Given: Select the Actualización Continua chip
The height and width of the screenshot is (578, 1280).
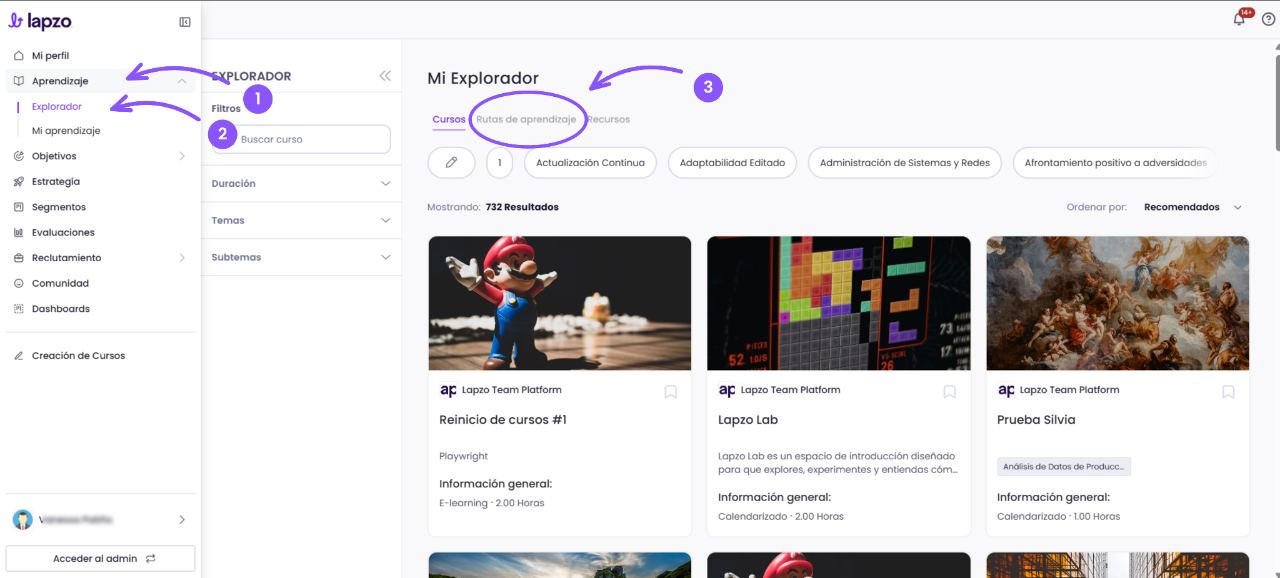Looking at the screenshot, I should pos(590,163).
